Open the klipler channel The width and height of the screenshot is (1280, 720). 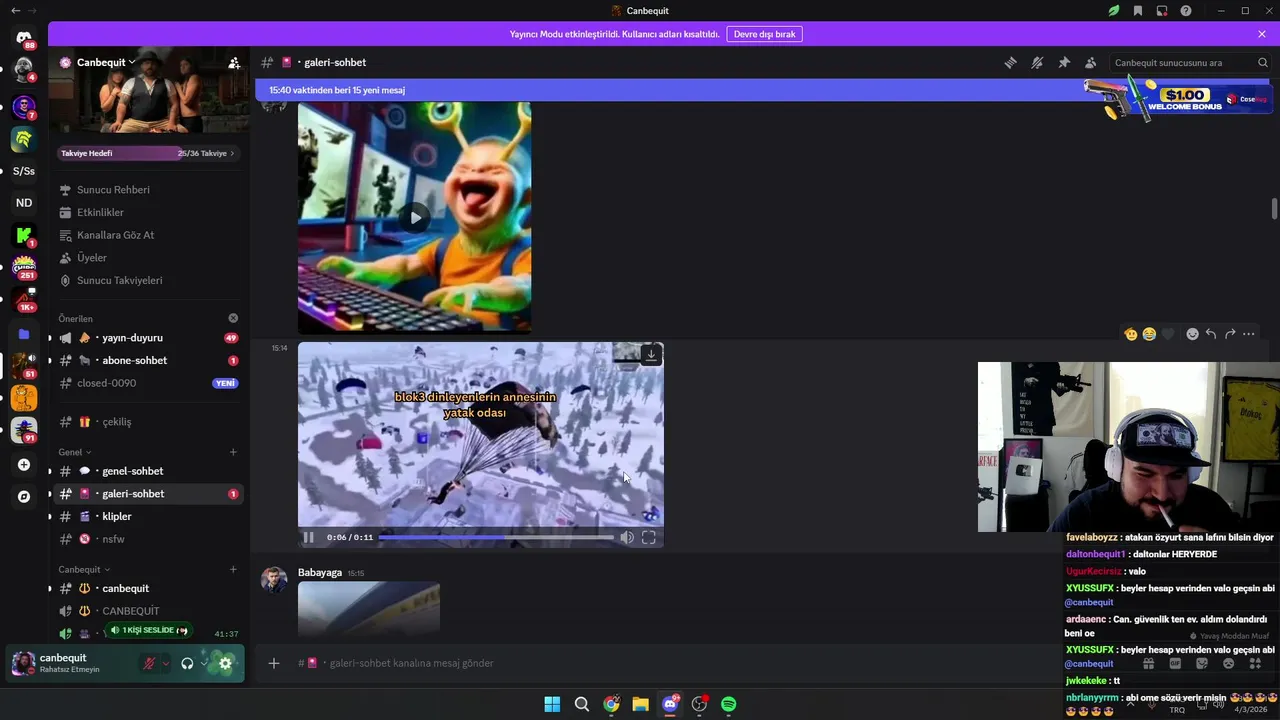coord(148,517)
